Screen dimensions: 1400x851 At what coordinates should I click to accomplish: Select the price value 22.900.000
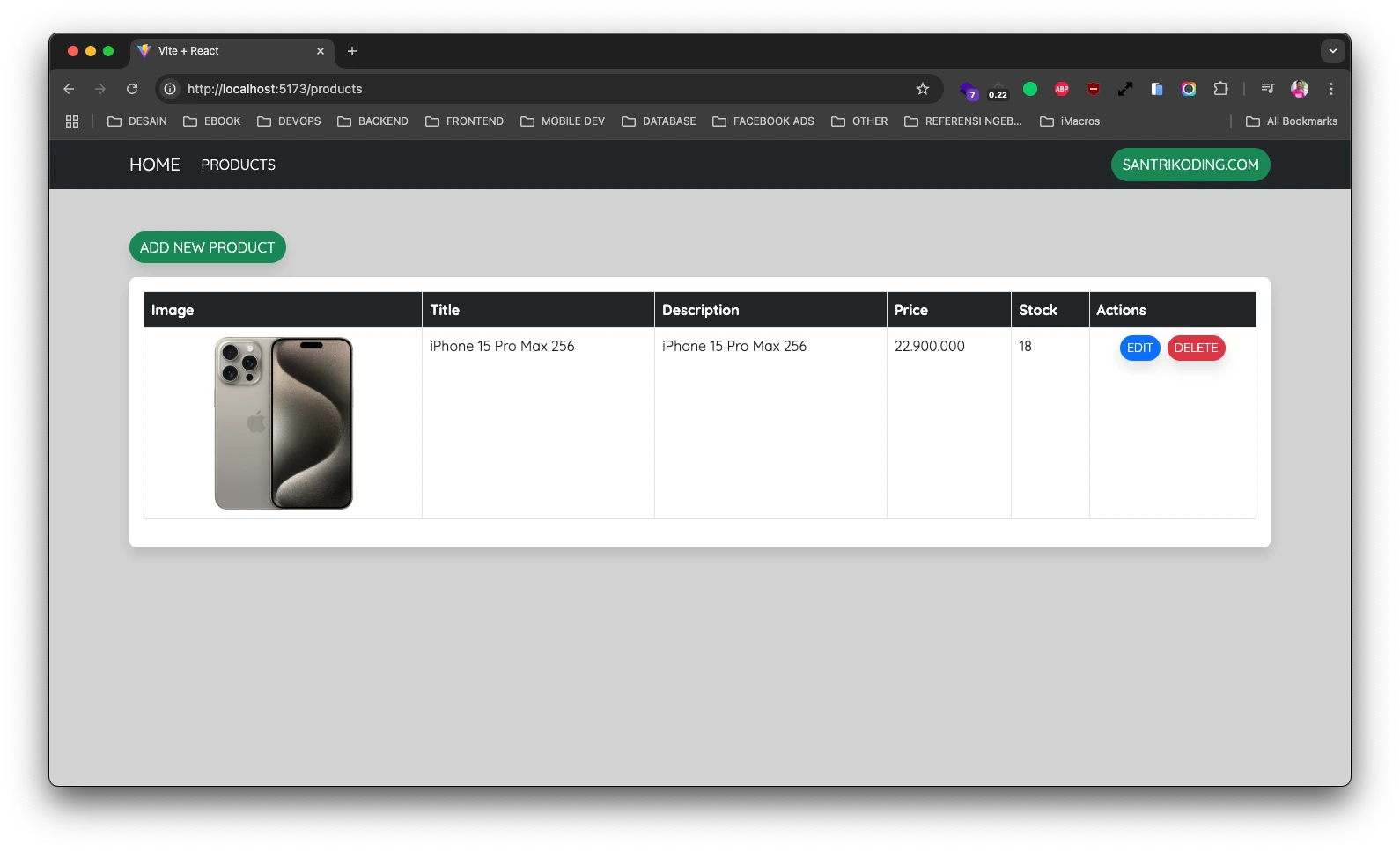[x=930, y=346]
